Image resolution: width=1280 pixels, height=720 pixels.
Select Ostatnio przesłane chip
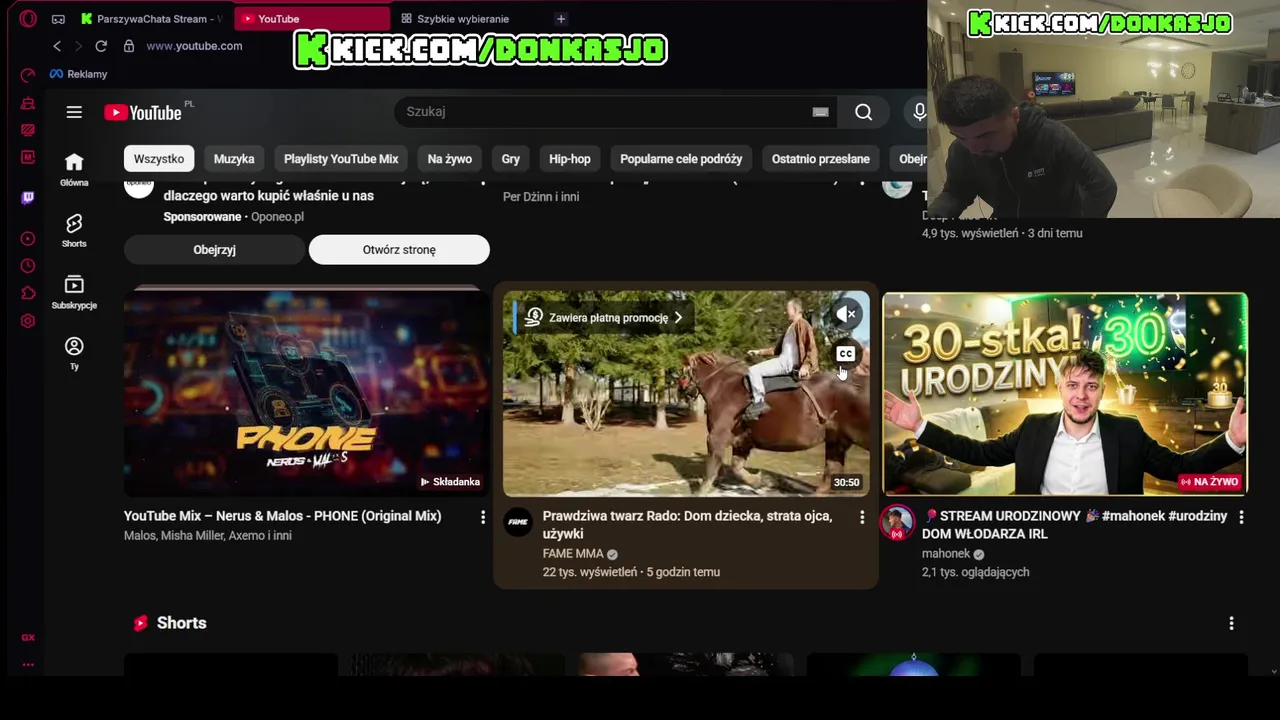click(x=821, y=159)
